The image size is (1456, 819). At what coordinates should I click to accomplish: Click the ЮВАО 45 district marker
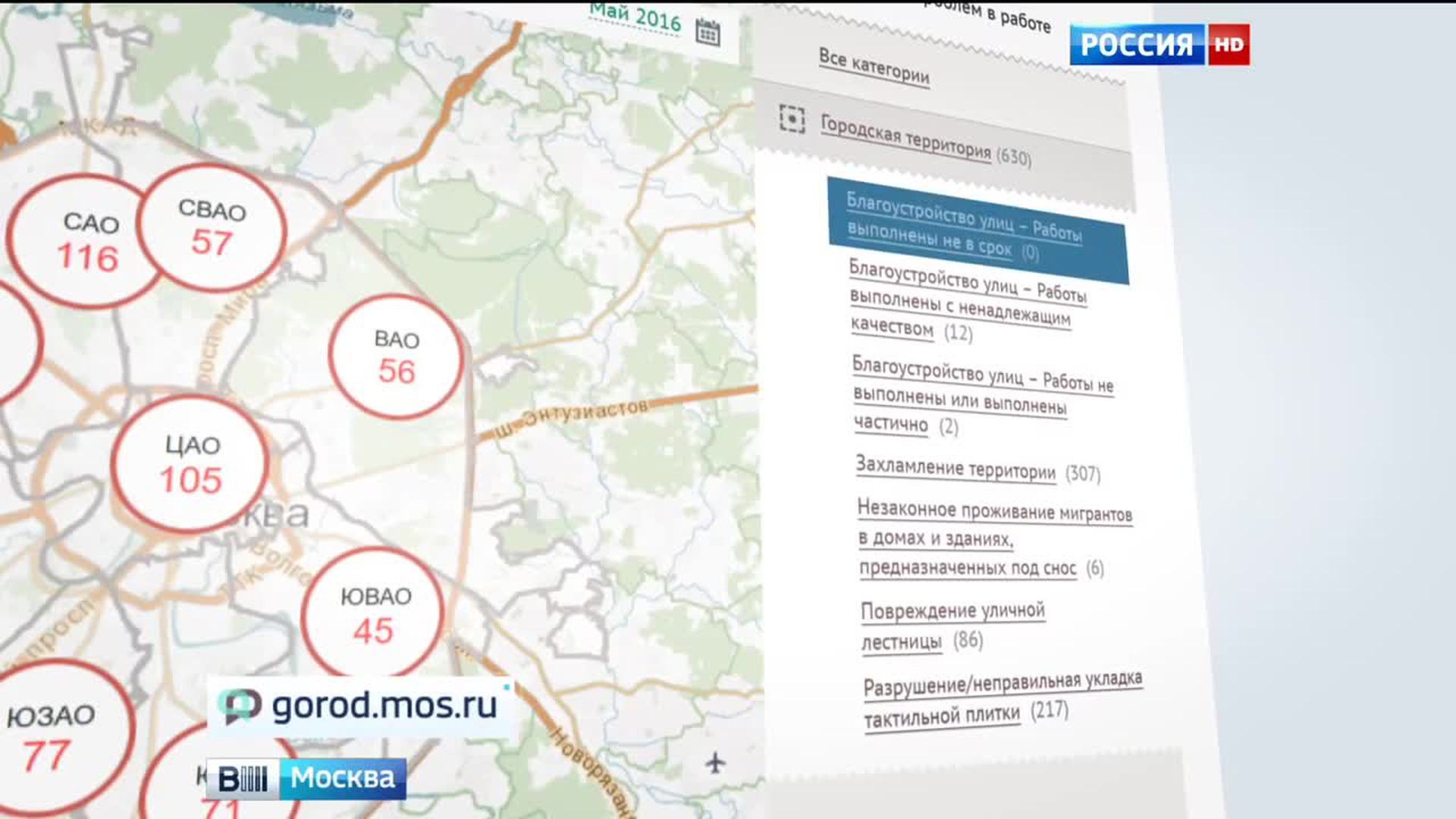(x=373, y=613)
